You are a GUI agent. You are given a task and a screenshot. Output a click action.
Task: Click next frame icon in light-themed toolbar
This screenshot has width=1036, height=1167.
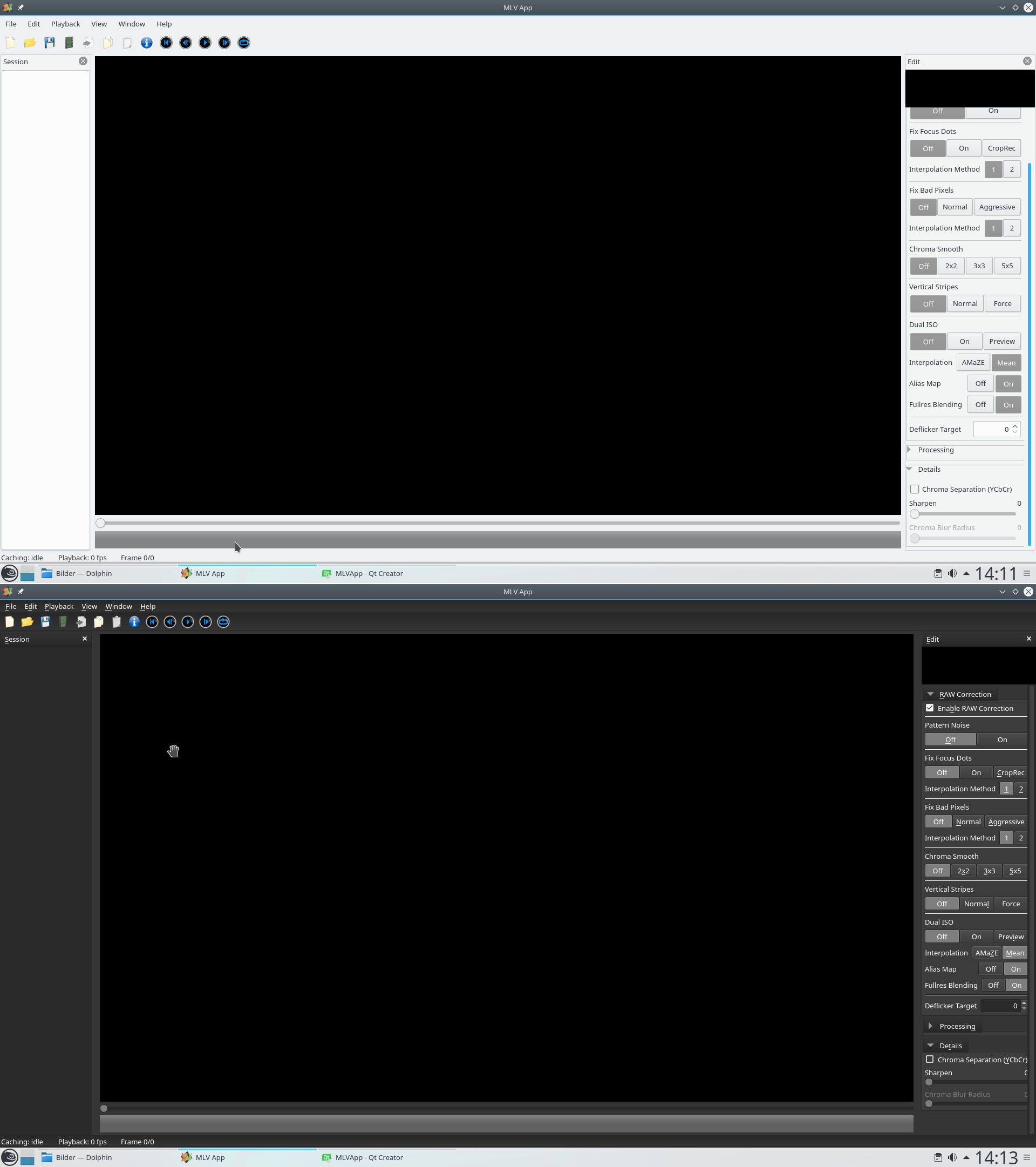[224, 43]
